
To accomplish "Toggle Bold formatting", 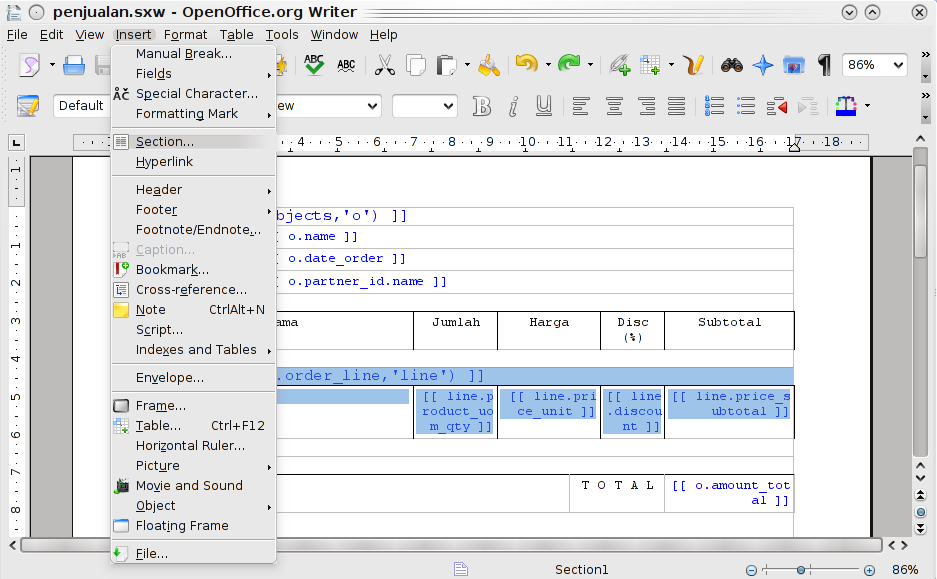I will click(x=482, y=106).
